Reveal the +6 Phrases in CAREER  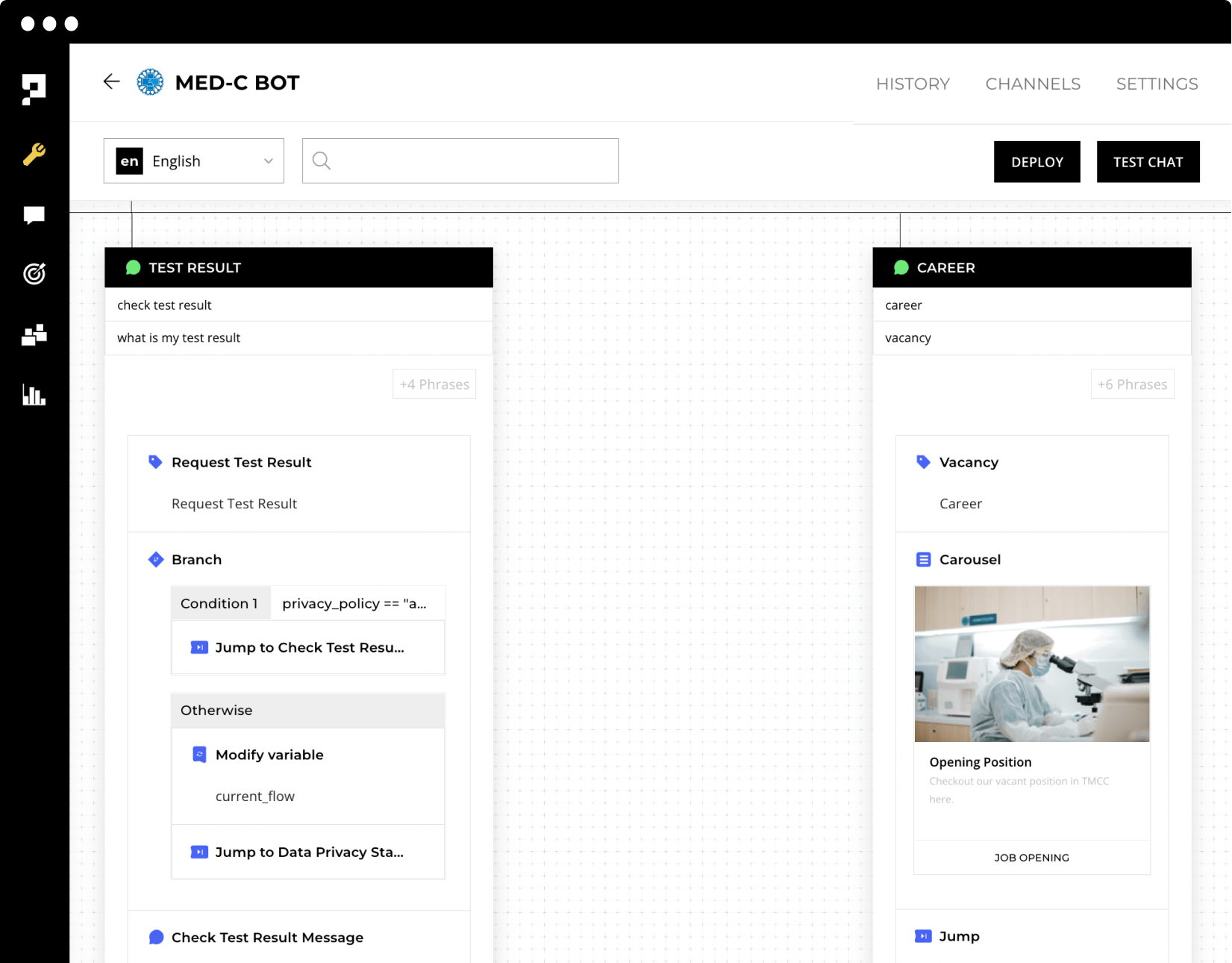[x=1132, y=384]
